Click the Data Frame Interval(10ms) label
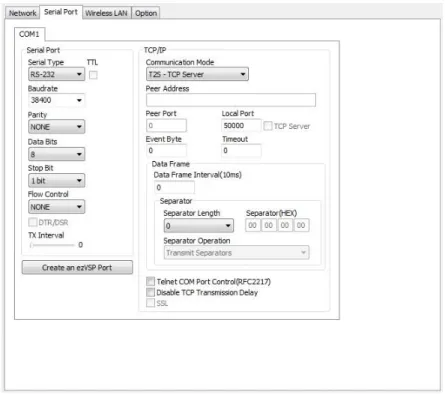 (197, 175)
